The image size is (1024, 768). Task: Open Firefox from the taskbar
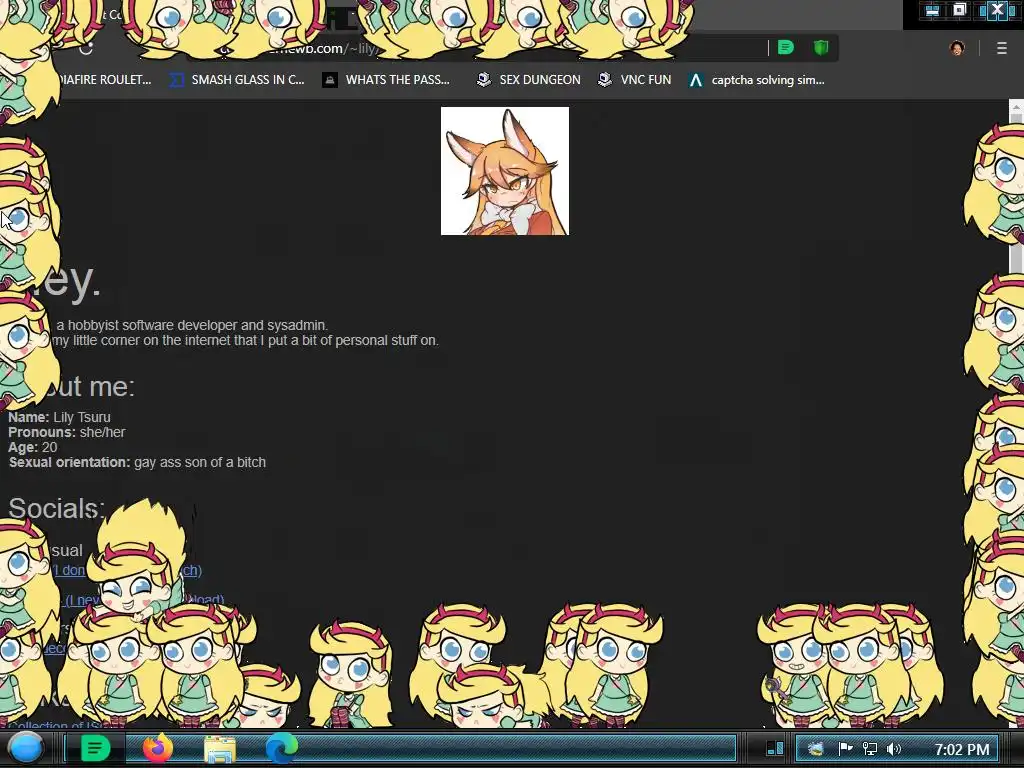pos(157,748)
